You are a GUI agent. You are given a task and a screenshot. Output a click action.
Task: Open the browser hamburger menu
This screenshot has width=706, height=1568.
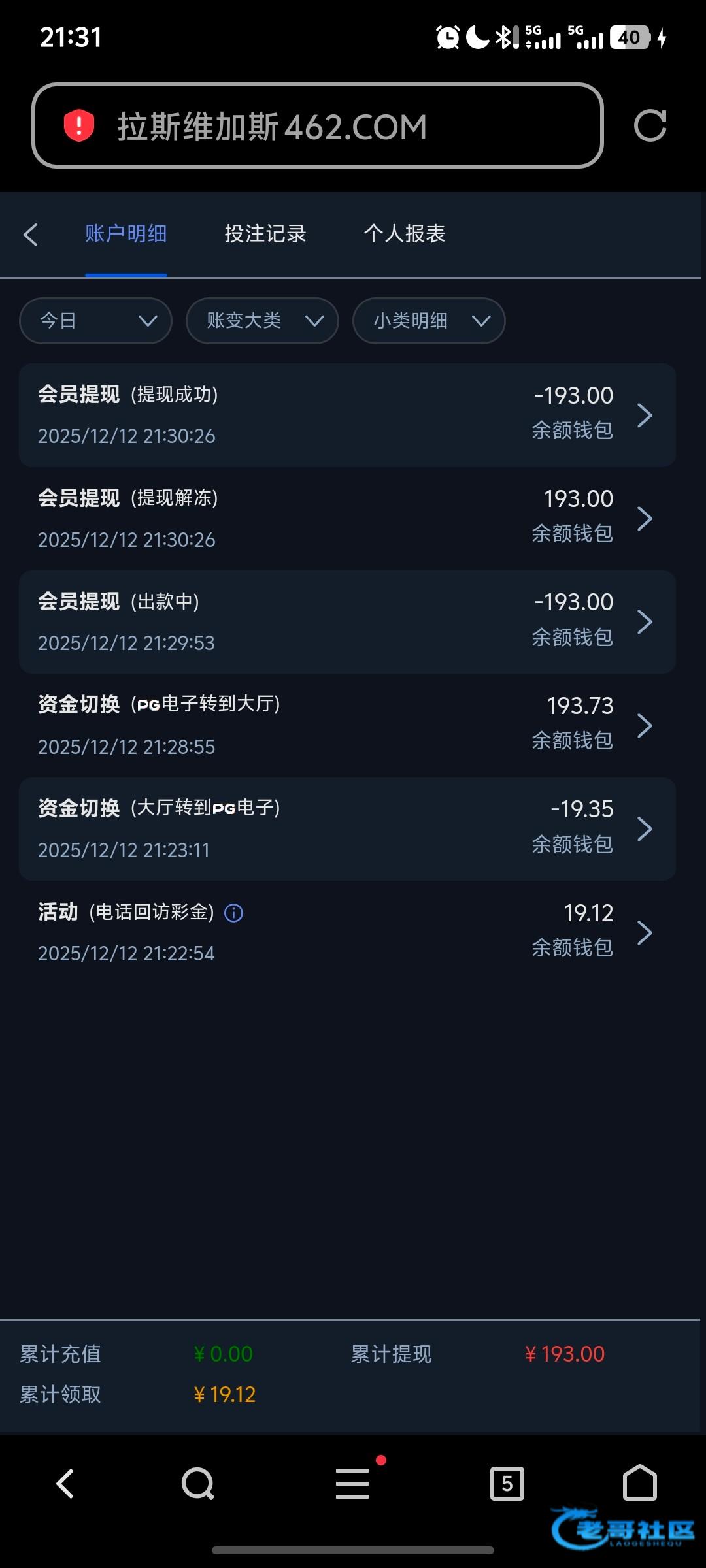(352, 1484)
